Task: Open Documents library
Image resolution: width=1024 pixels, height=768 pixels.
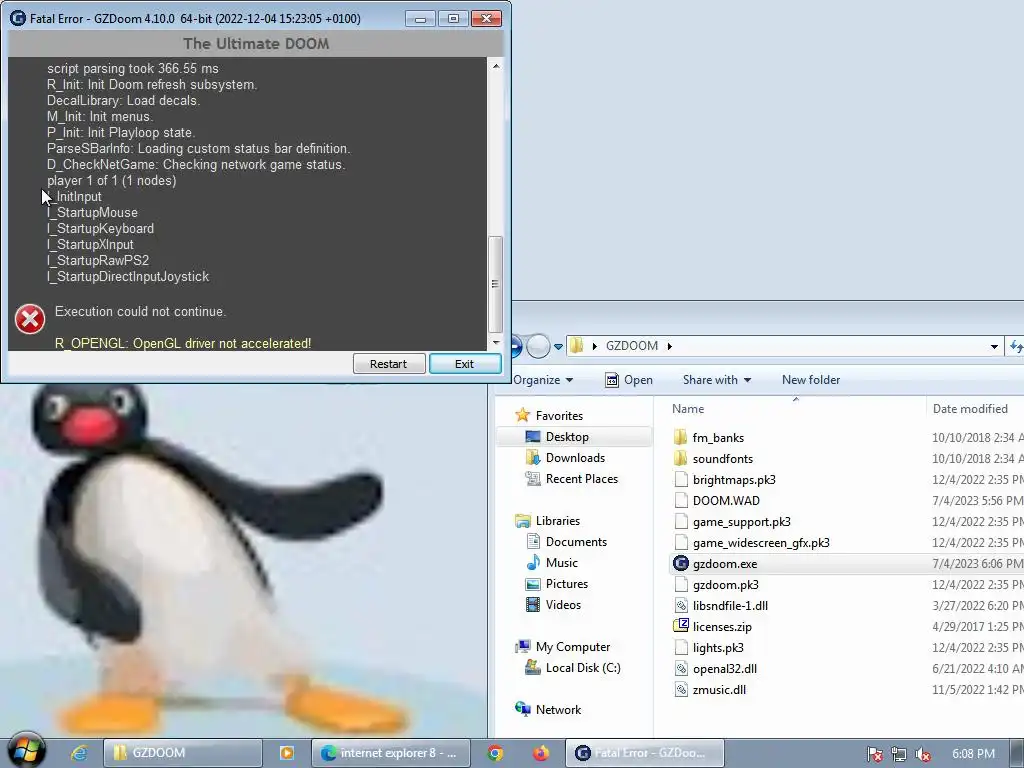Action: coord(576,541)
